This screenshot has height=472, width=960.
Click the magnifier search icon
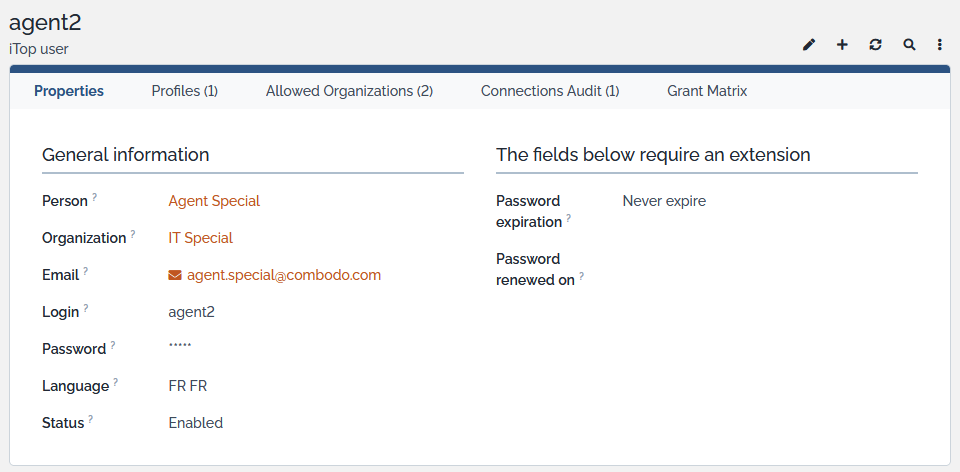coord(909,45)
